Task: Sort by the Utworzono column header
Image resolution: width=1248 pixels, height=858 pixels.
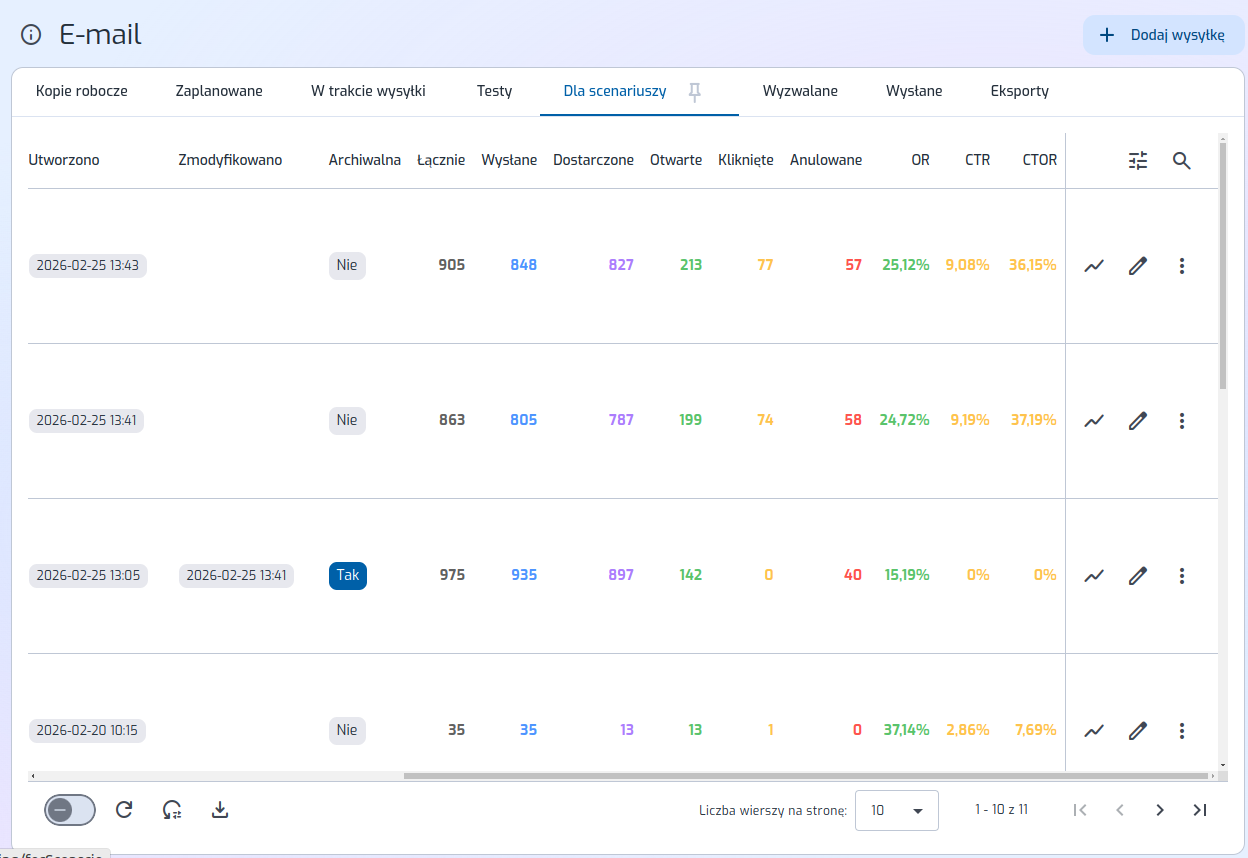Action: [64, 160]
